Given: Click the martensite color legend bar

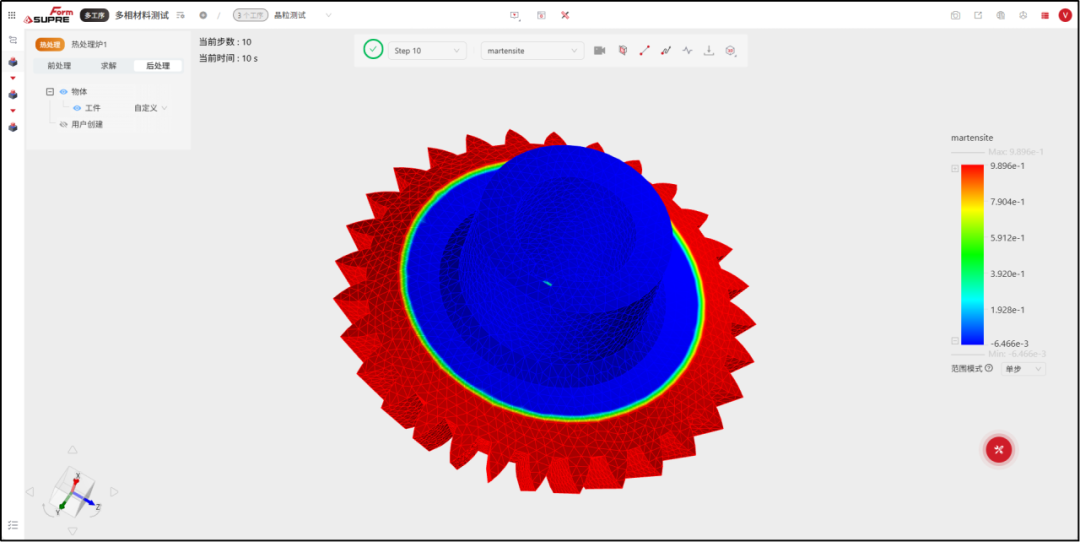Looking at the screenshot, I should [x=972, y=254].
